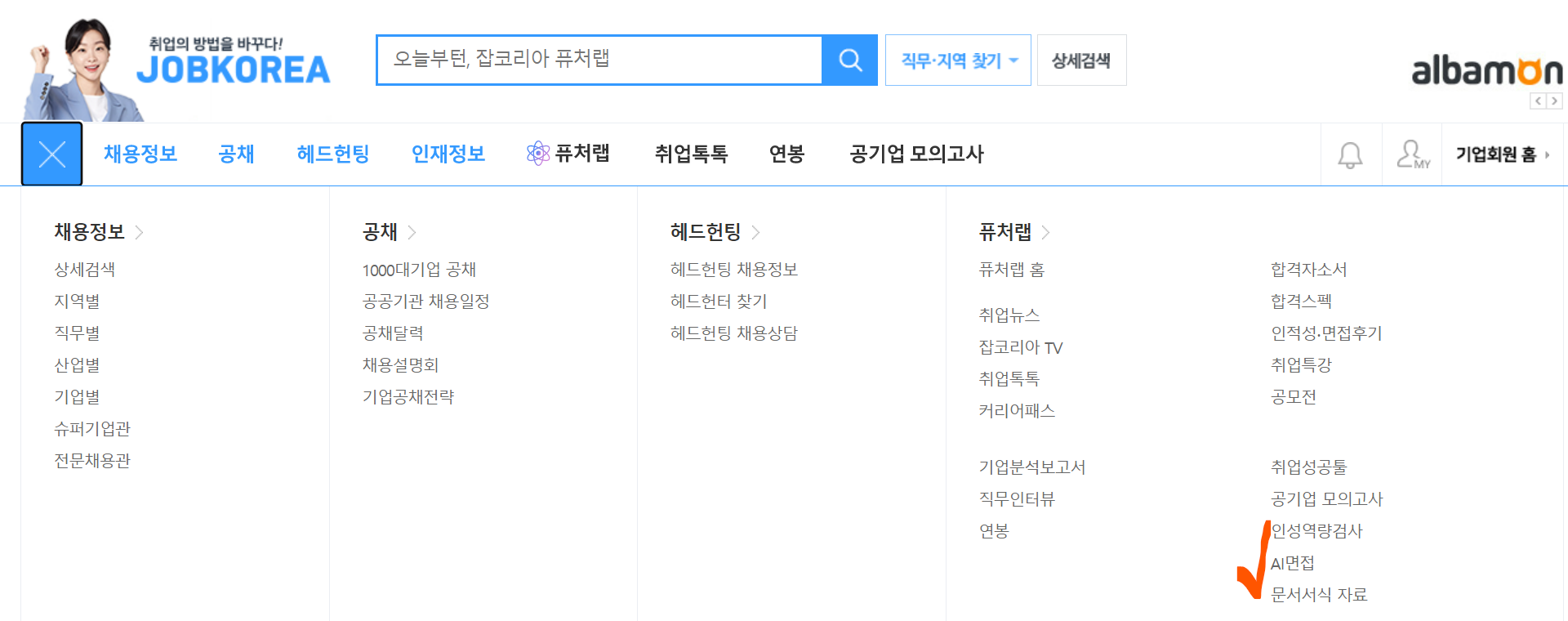Open the albamon banner logo
Screen dimensions: 1568x621
point(1488,70)
